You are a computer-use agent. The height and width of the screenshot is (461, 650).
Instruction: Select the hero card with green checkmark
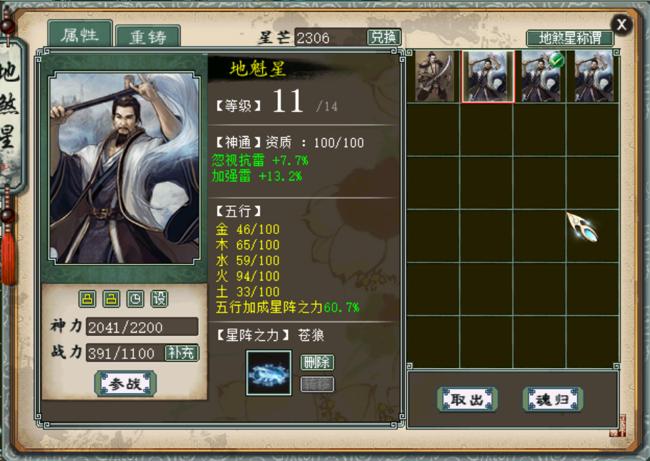click(x=541, y=76)
